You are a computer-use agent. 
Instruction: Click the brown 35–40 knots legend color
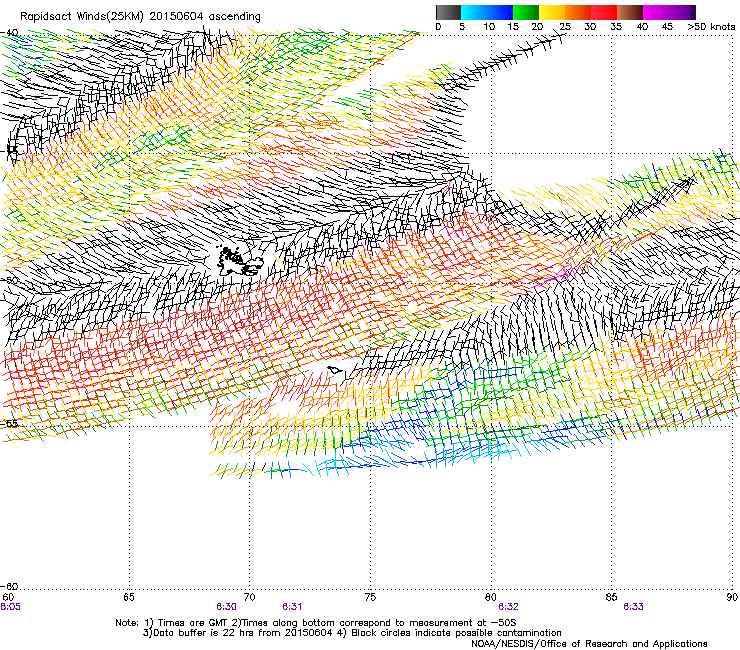click(630, 12)
